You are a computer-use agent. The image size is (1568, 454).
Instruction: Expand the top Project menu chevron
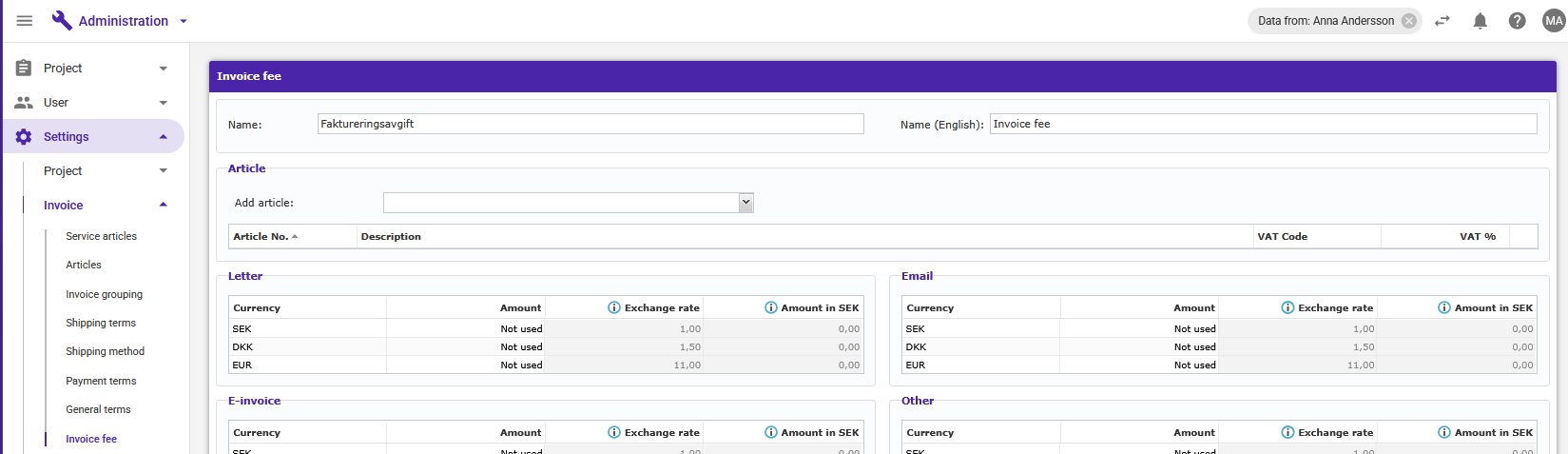164,69
